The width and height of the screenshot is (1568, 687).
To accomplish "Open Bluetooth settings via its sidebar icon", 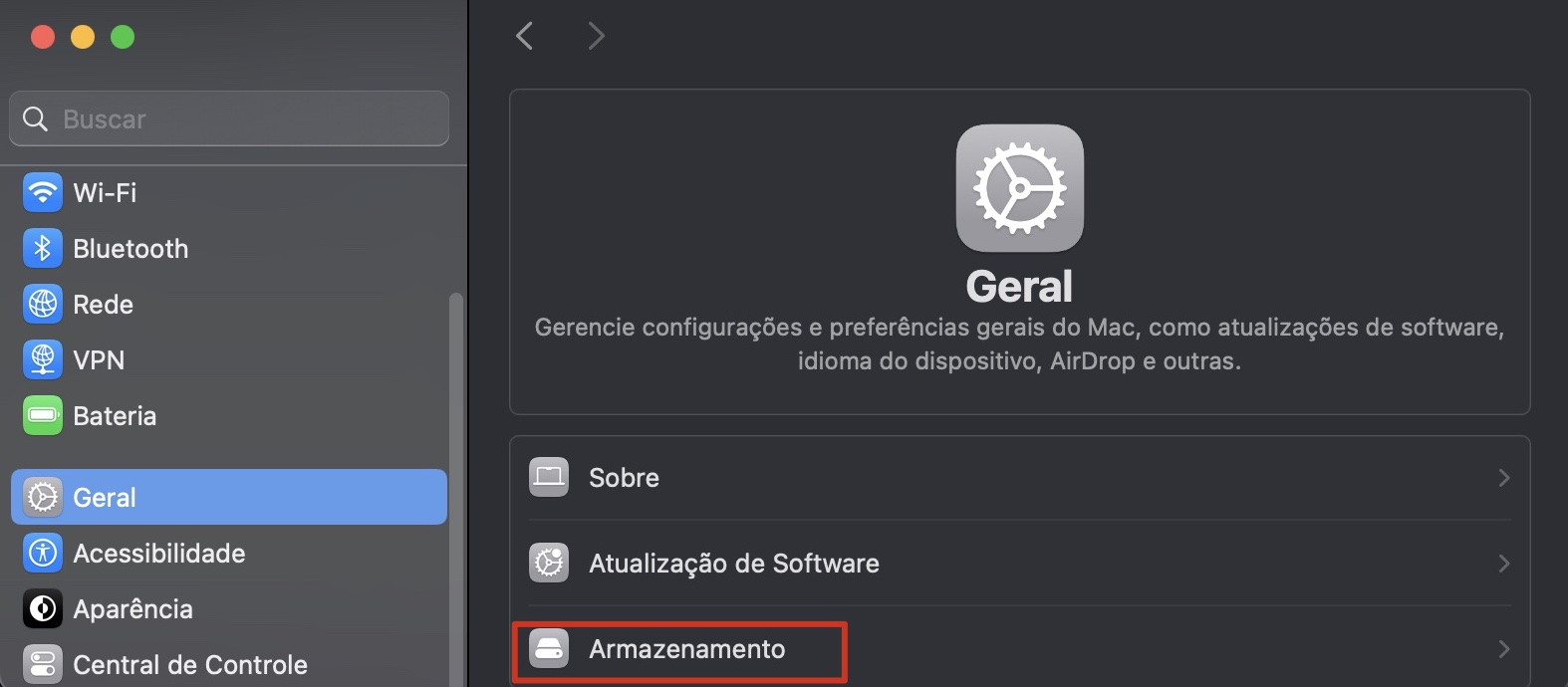I will coord(41,248).
